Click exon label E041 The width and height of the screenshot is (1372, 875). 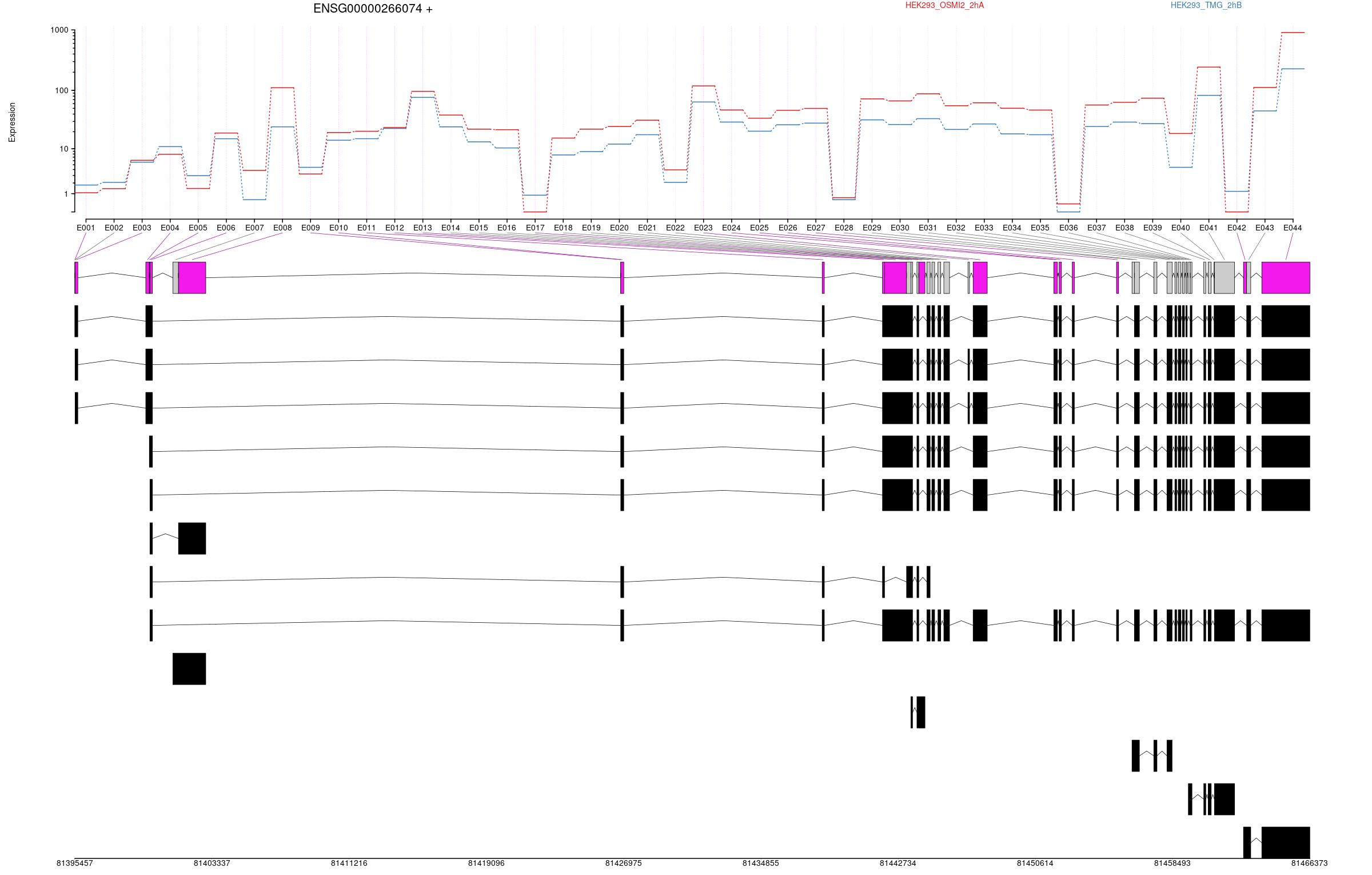(x=1209, y=228)
